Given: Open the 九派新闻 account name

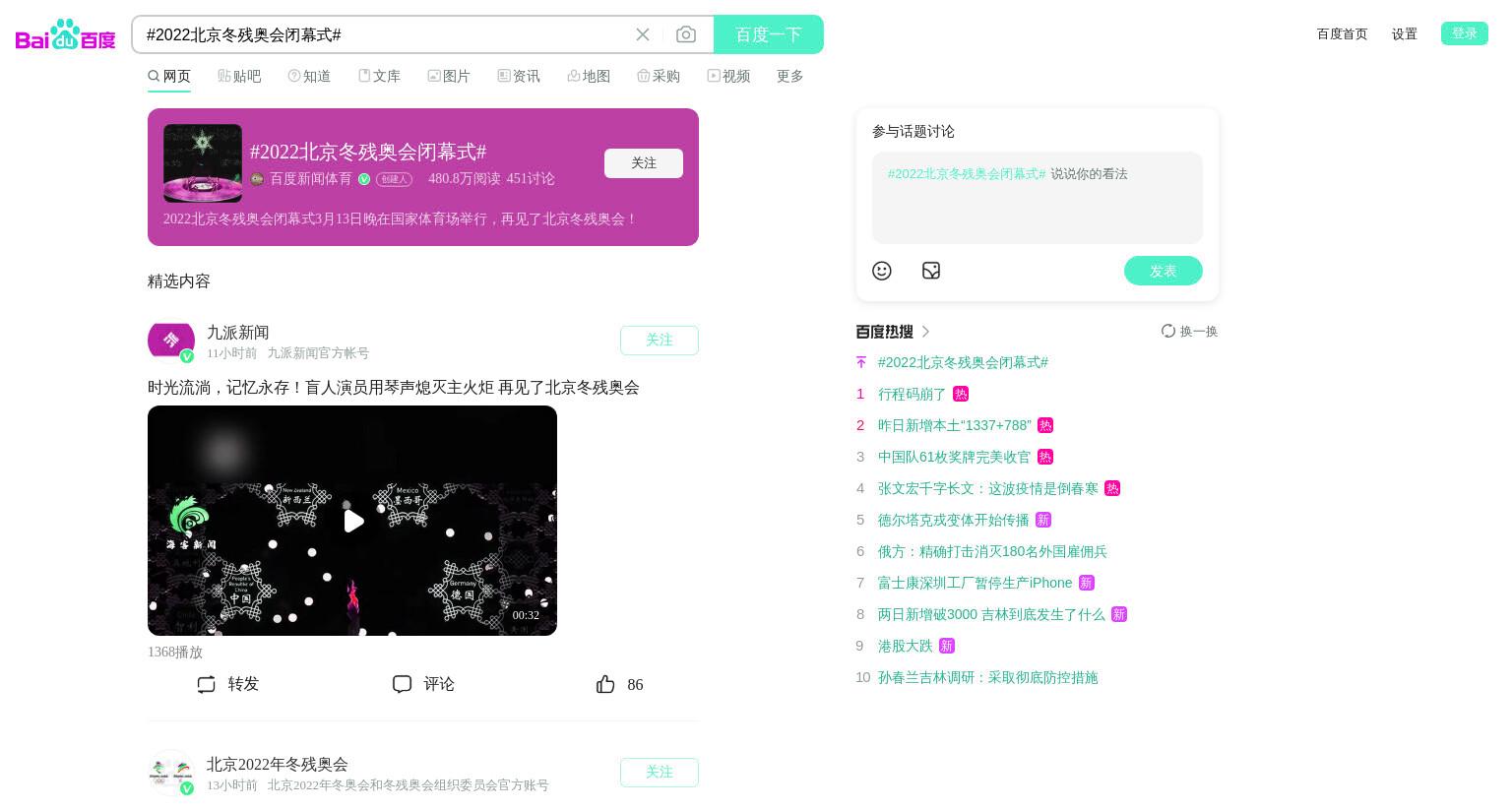Looking at the screenshot, I should click(x=238, y=333).
